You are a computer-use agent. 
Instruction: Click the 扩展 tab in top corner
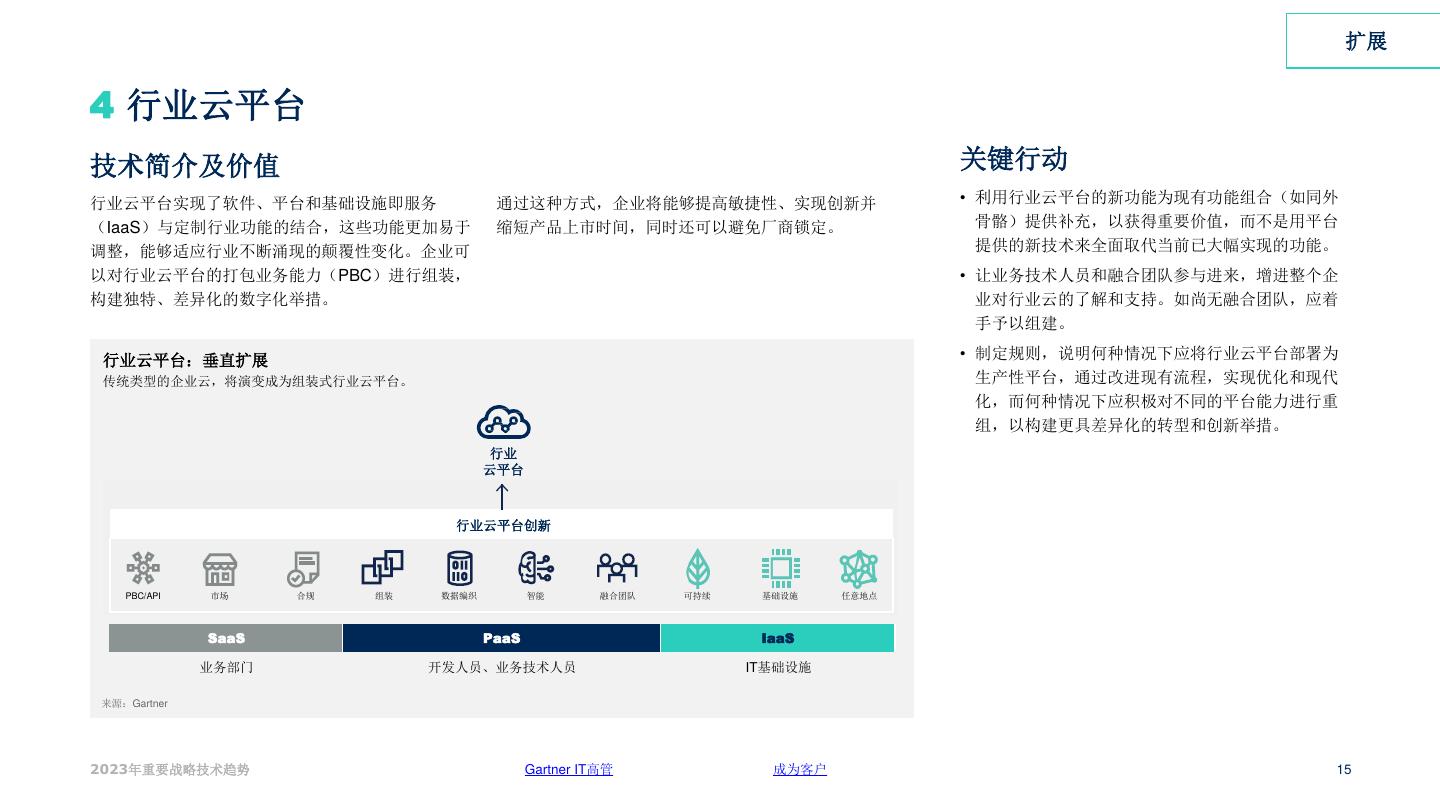[x=1365, y=41]
